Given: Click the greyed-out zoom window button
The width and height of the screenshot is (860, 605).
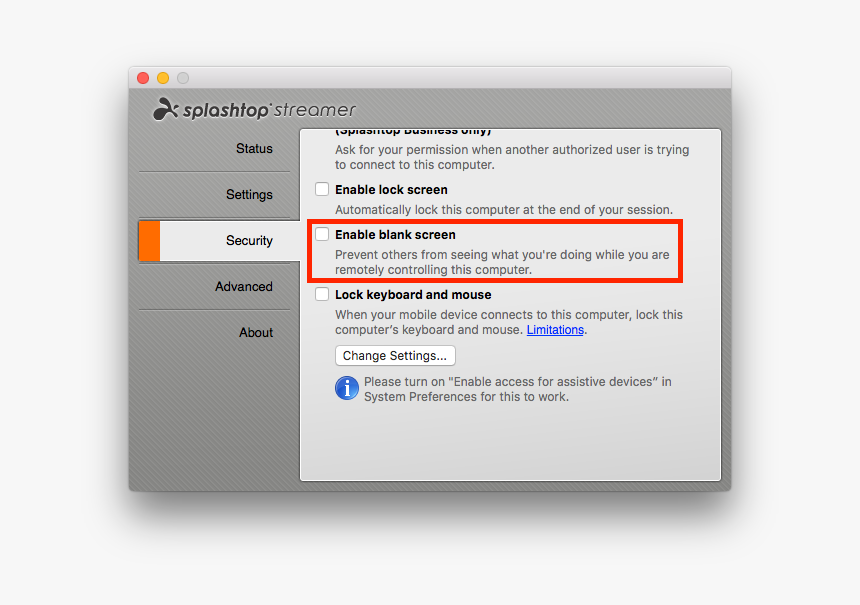Looking at the screenshot, I should tap(183, 78).
